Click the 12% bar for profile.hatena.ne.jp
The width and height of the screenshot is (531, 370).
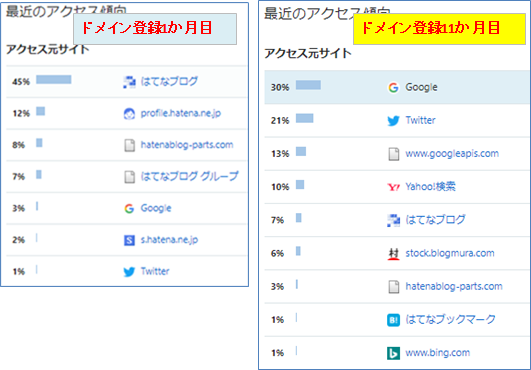[x=41, y=111]
